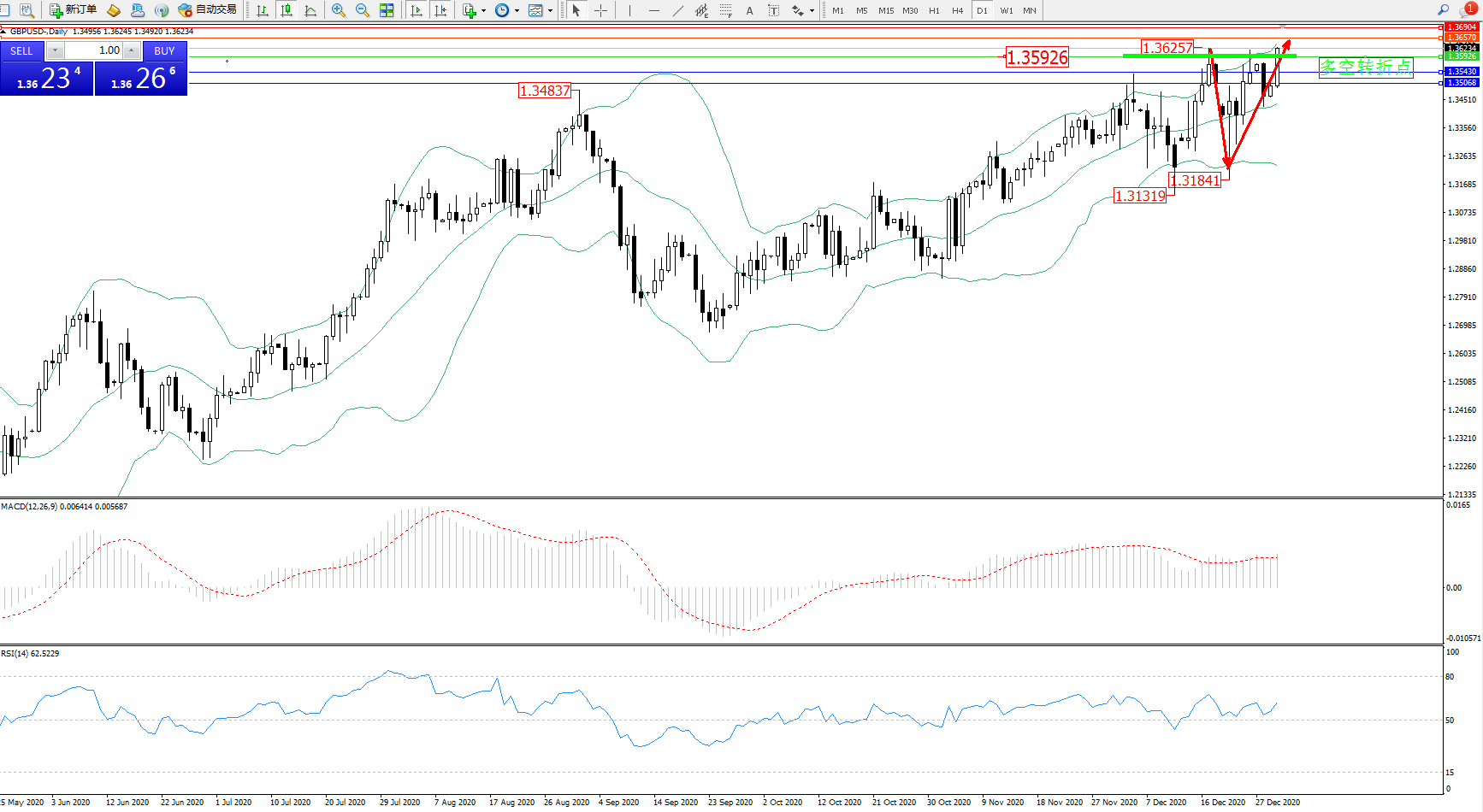Zoom out on the chart
This screenshot has width=1483, height=812.
pyautogui.click(x=363, y=10)
